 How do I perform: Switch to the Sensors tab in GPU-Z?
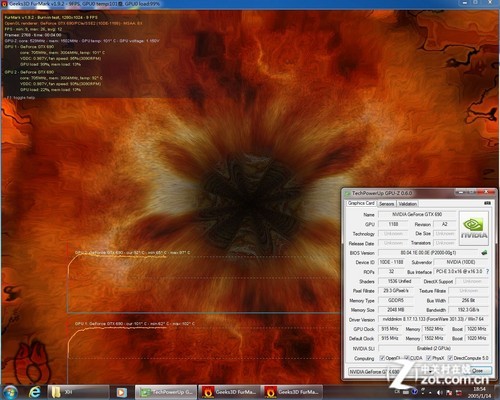coord(387,204)
